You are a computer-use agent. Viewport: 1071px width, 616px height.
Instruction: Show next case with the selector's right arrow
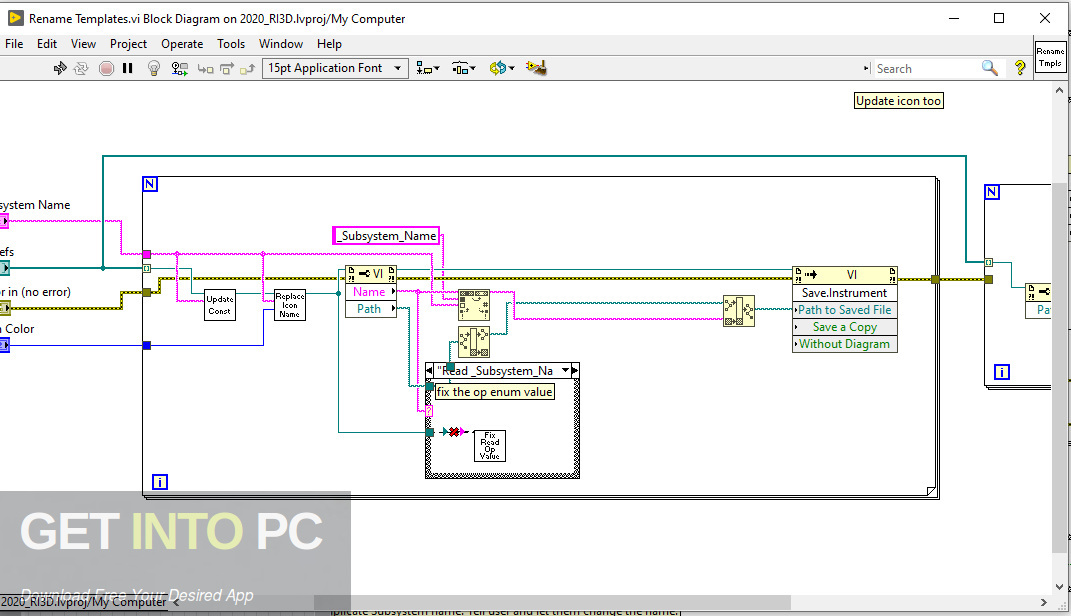(575, 371)
